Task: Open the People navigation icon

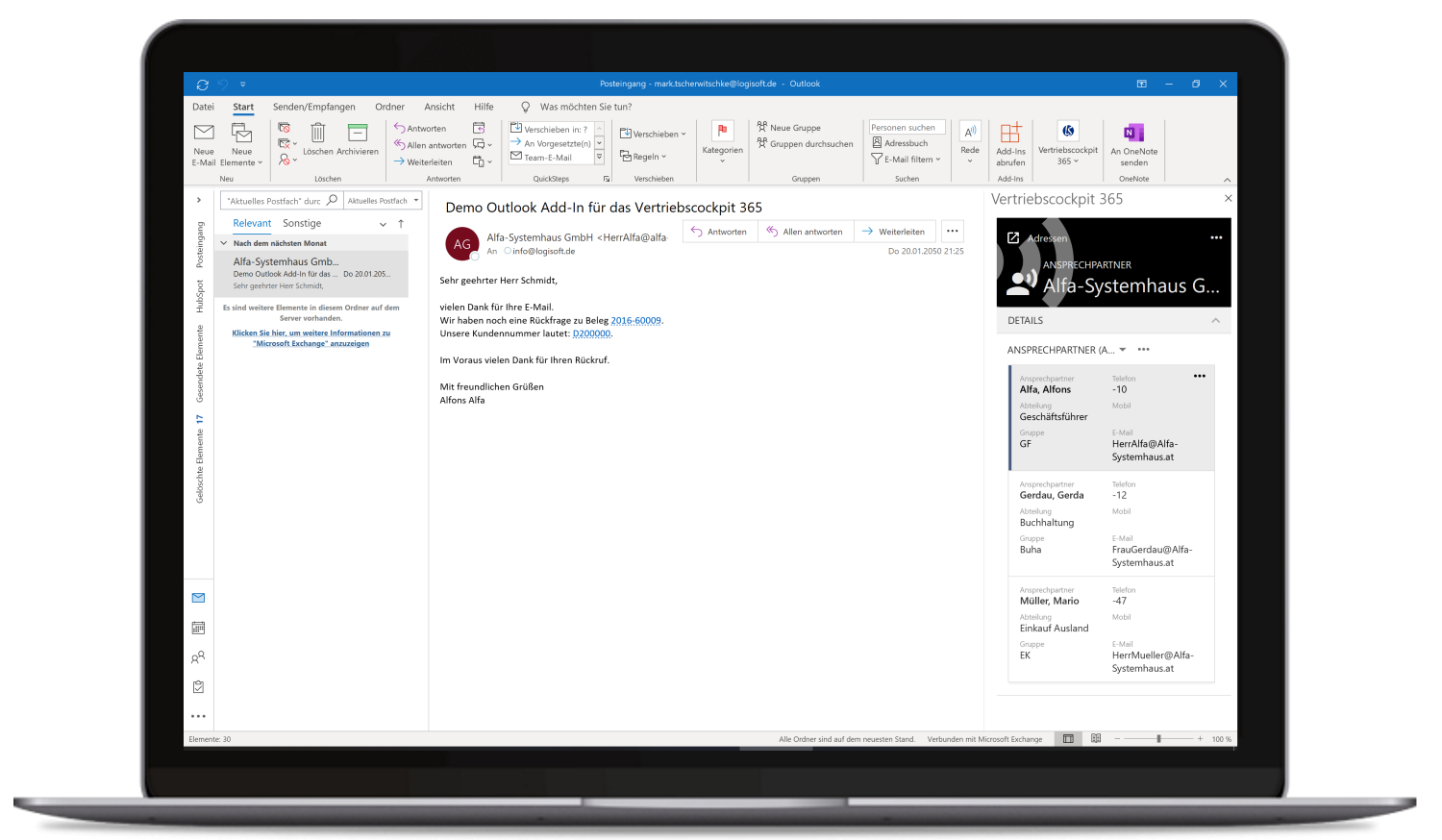Action: pyautogui.click(x=198, y=657)
